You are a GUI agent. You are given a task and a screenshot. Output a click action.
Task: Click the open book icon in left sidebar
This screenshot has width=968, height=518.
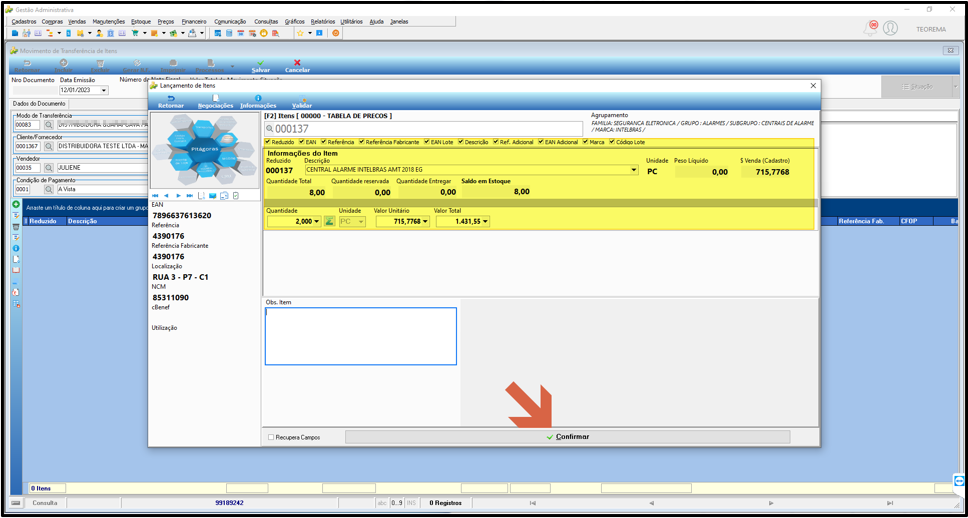point(16,270)
